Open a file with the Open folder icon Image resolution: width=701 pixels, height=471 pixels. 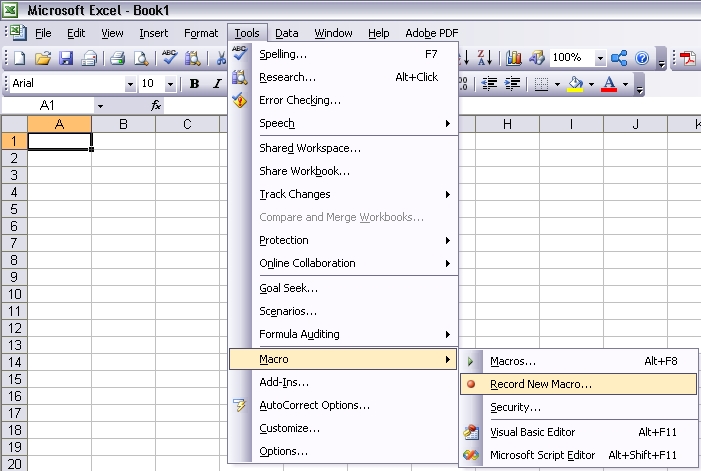[x=43, y=58]
